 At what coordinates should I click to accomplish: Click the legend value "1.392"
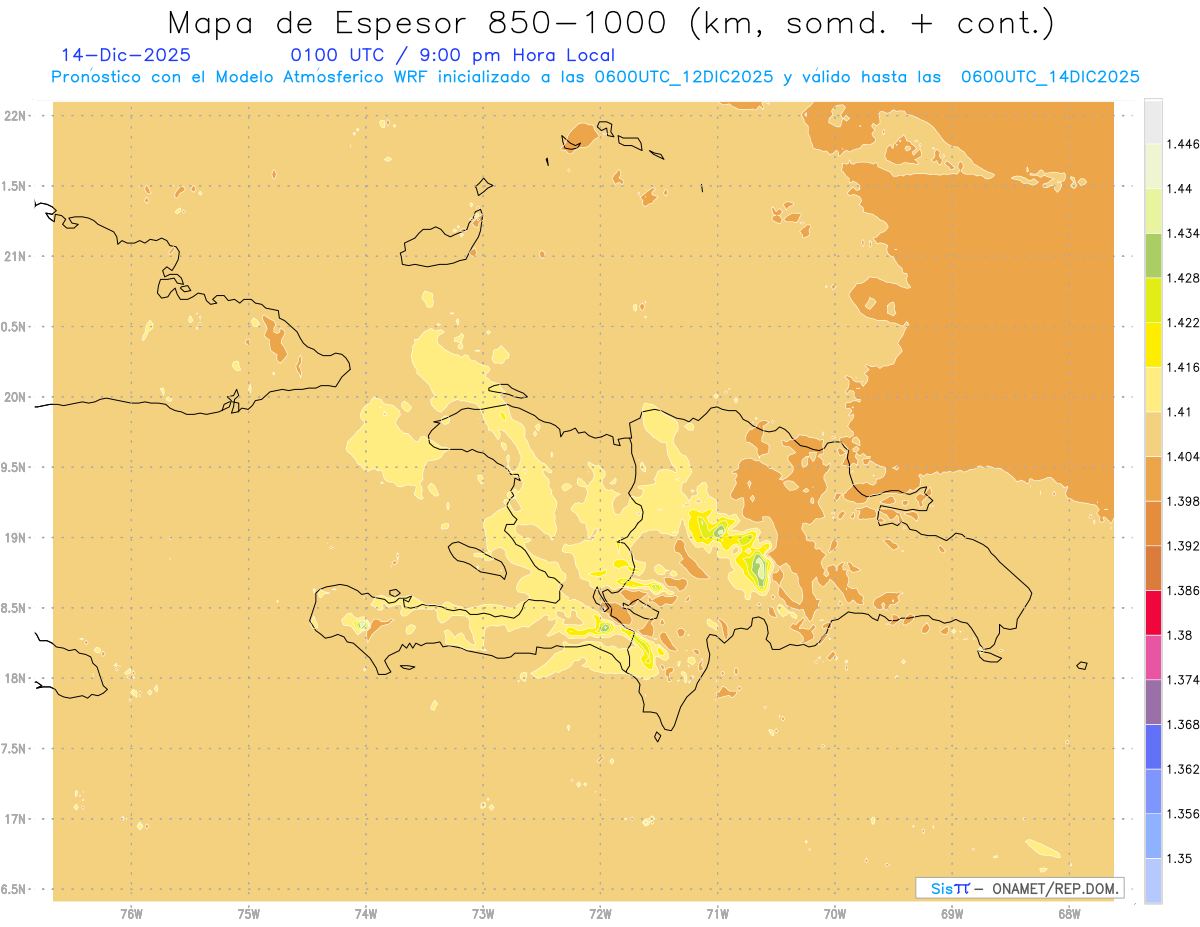pyautogui.click(x=1183, y=546)
